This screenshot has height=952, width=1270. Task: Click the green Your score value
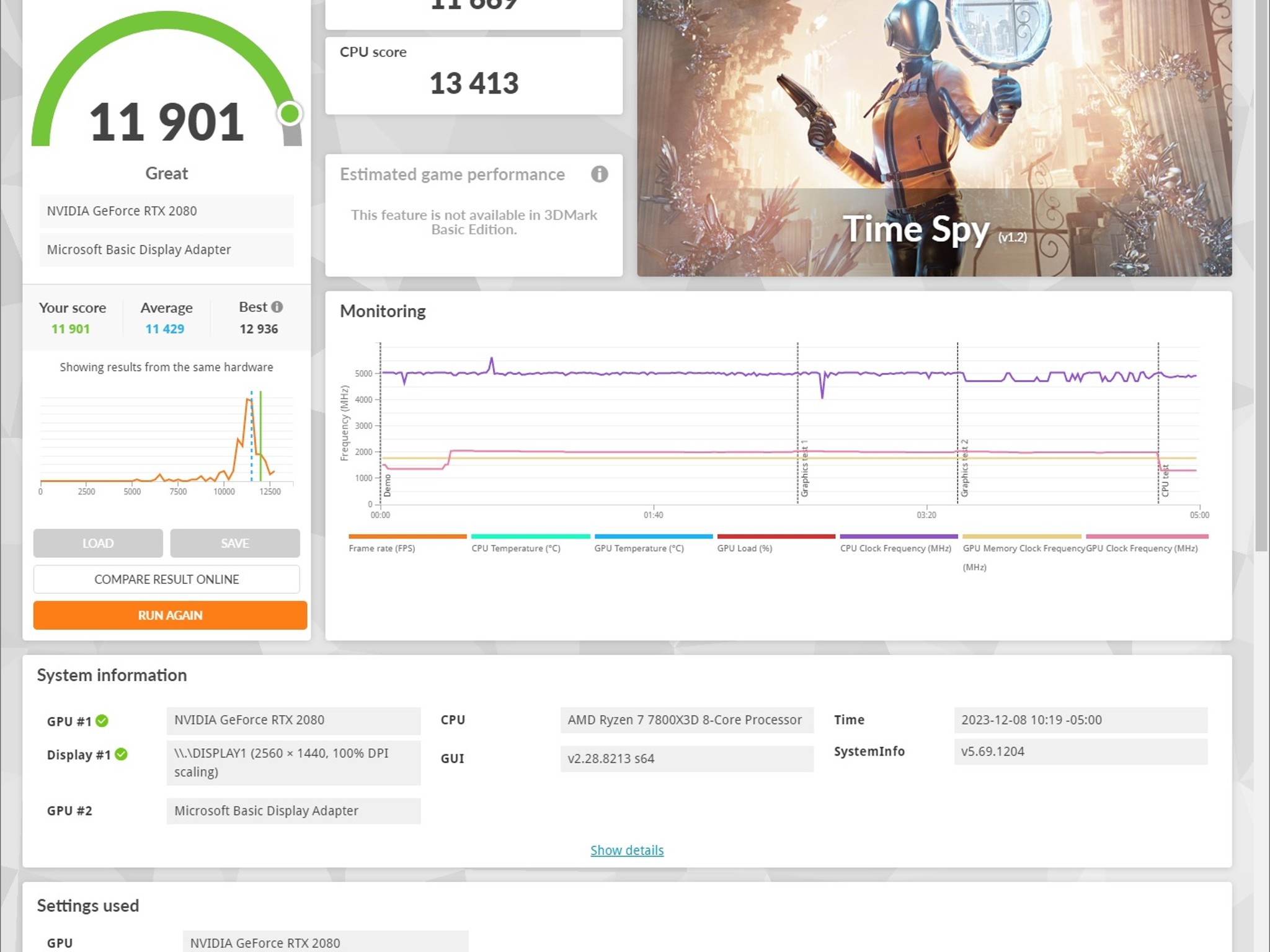[x=70, y=329]
